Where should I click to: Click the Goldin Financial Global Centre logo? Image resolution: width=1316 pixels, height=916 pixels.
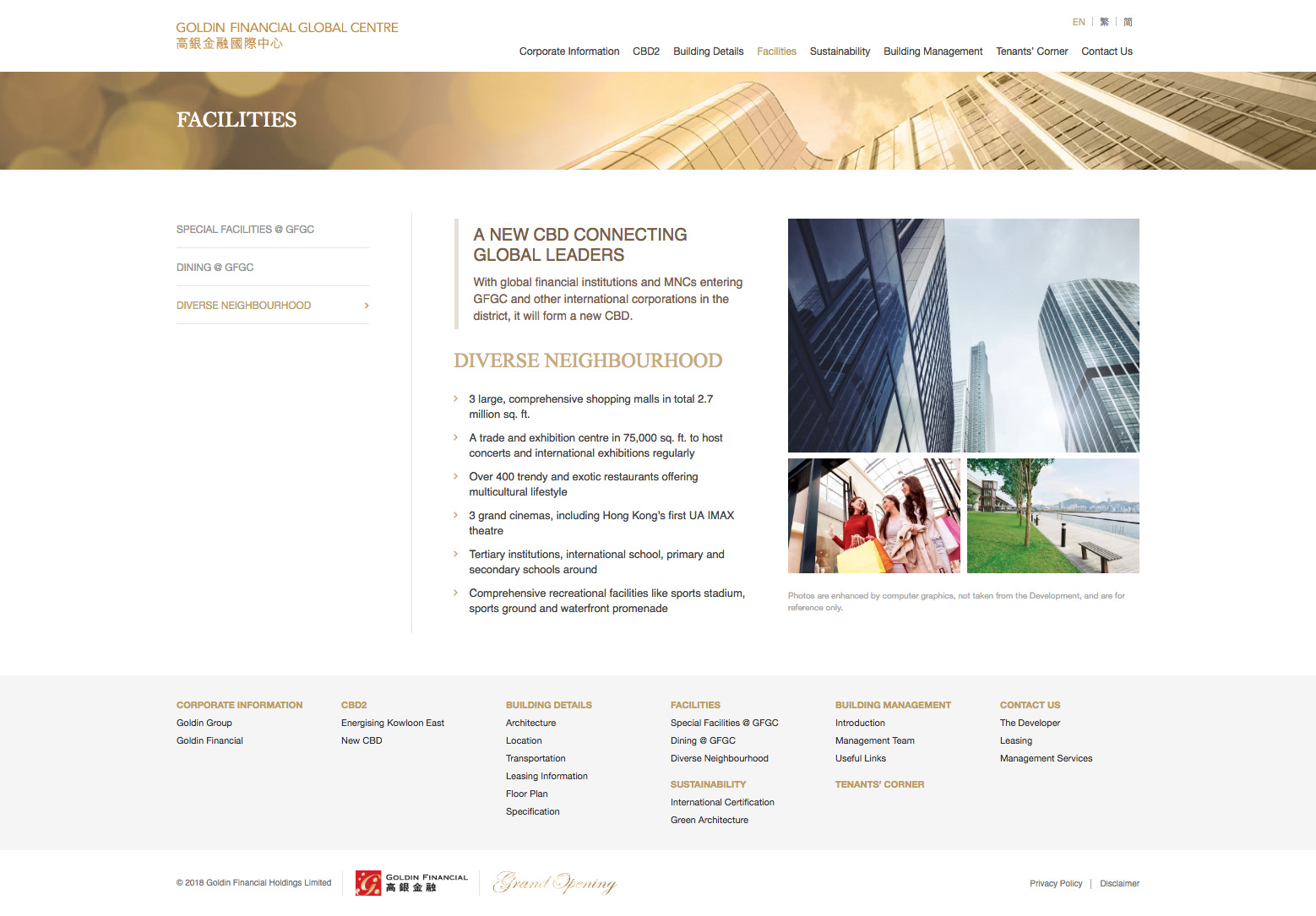(287, 35)
